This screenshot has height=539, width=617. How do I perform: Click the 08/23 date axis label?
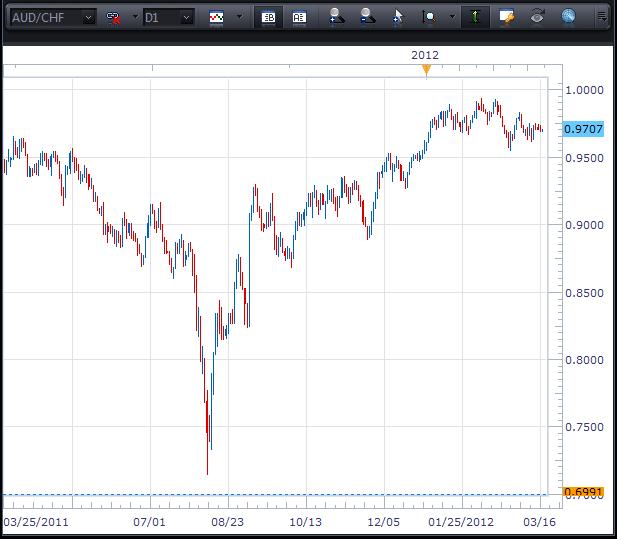[x=227, y=522]
